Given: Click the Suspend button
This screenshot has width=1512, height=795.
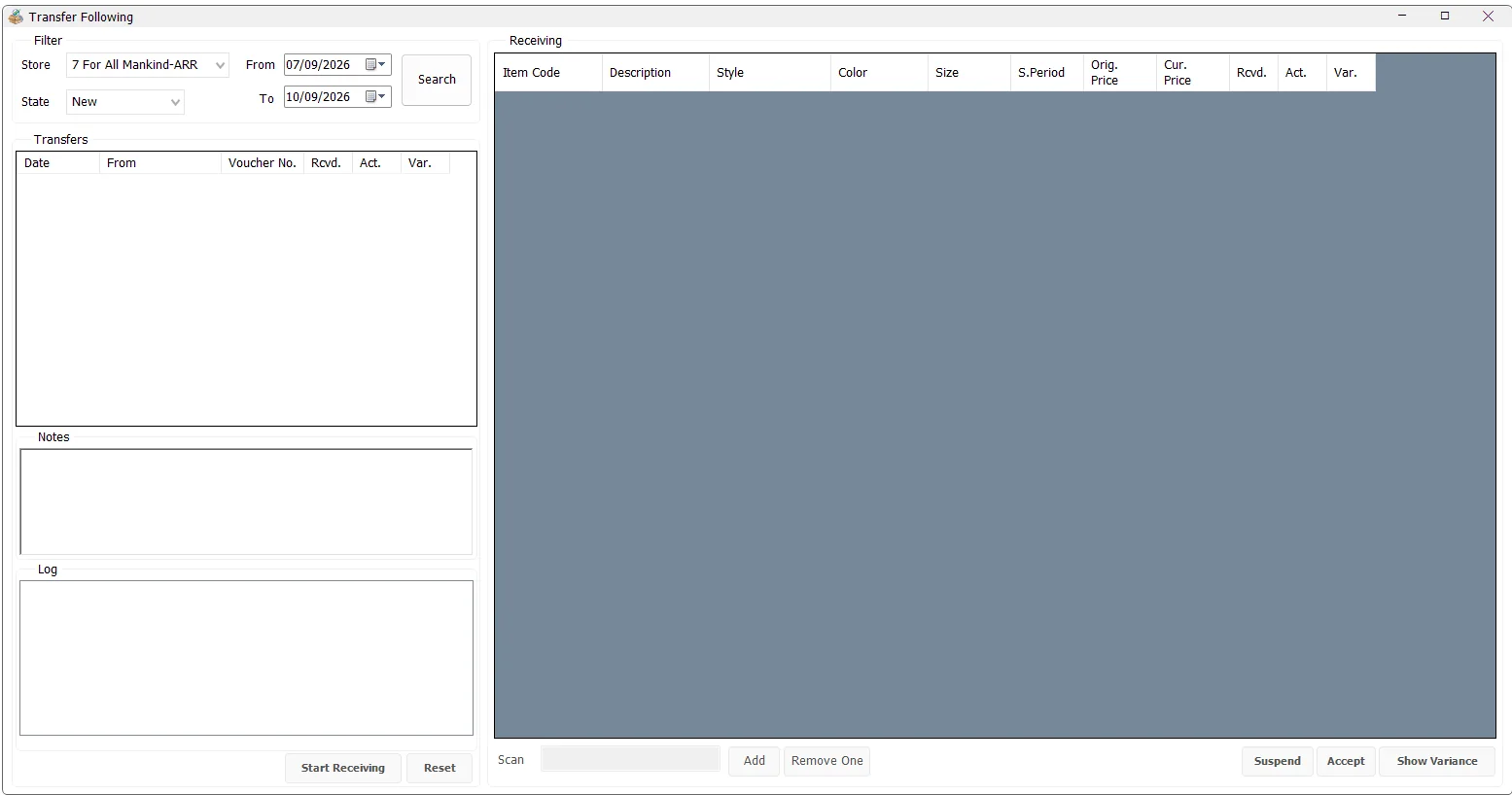Looking at the screenshot, I should (1278, 761).
